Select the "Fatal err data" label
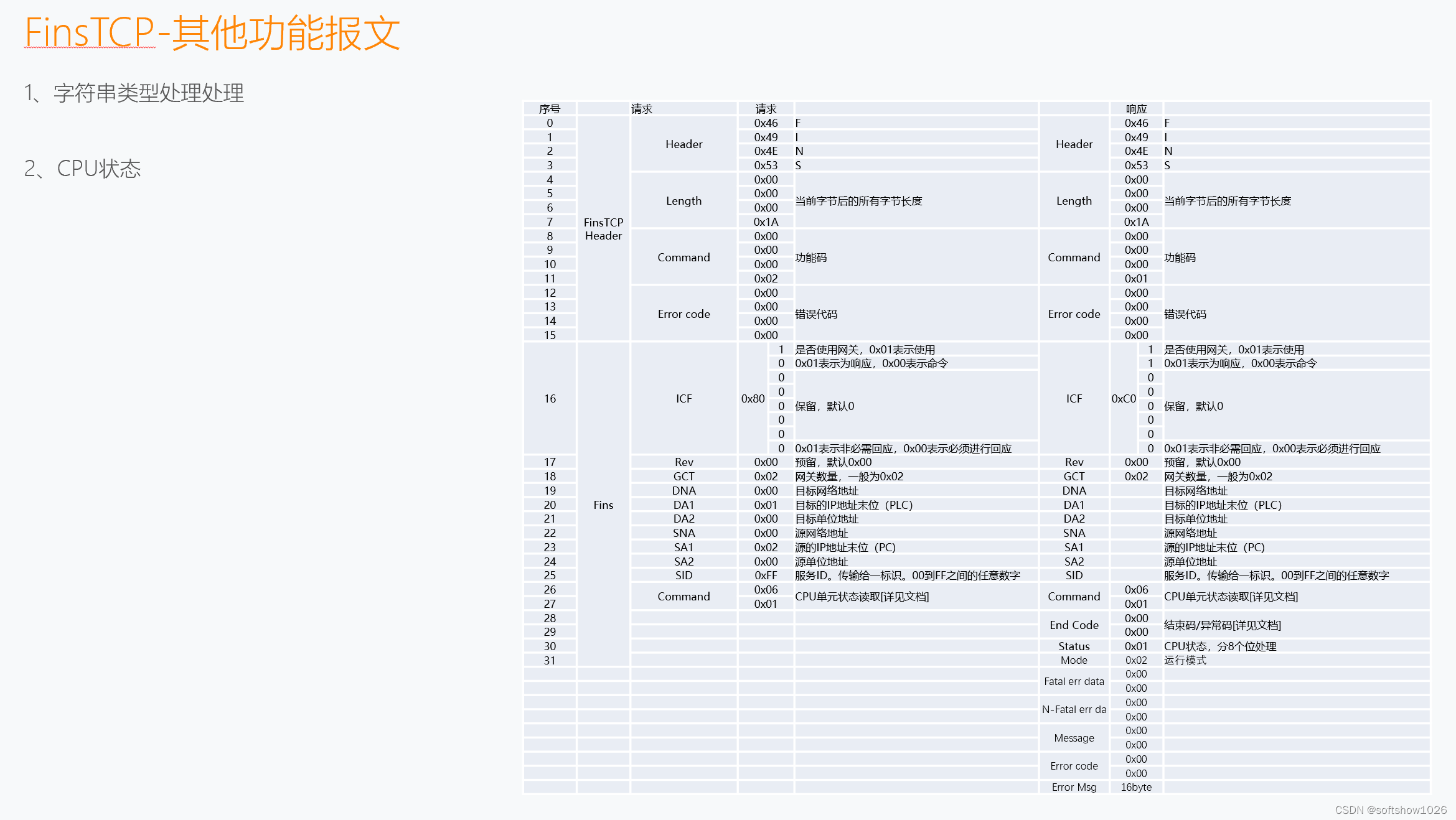 tap(1074, 681)
